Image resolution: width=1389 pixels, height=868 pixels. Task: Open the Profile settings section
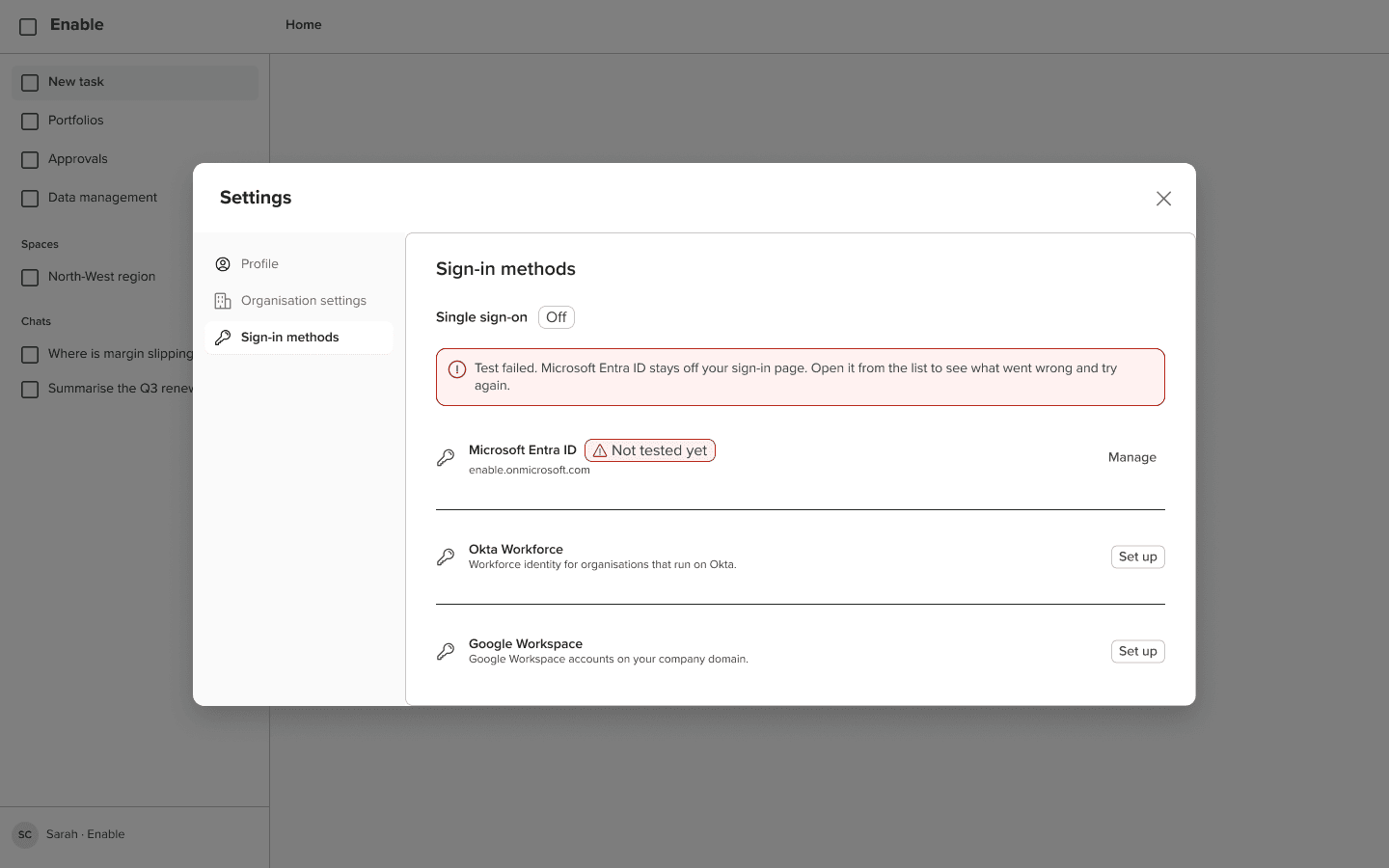(x=299, y=264)
